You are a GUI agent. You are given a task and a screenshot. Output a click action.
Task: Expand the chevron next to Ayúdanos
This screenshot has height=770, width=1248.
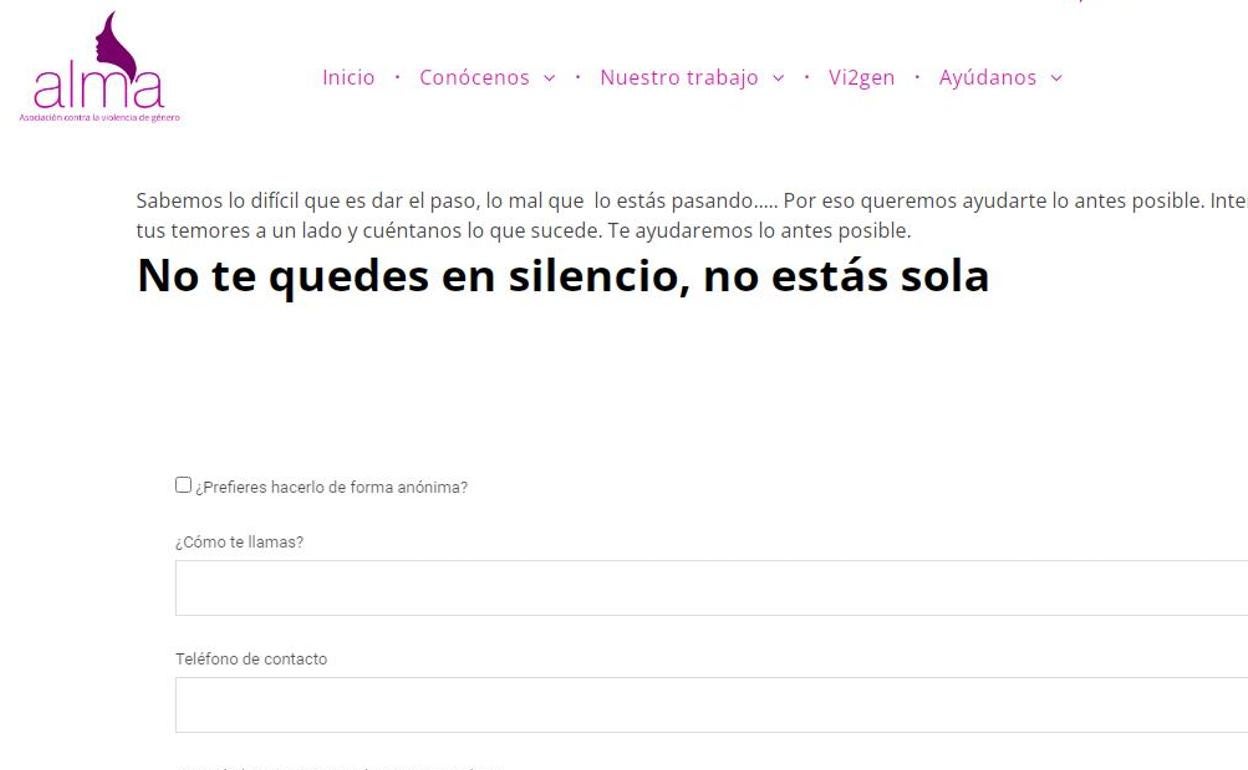tap(1056, 78)
